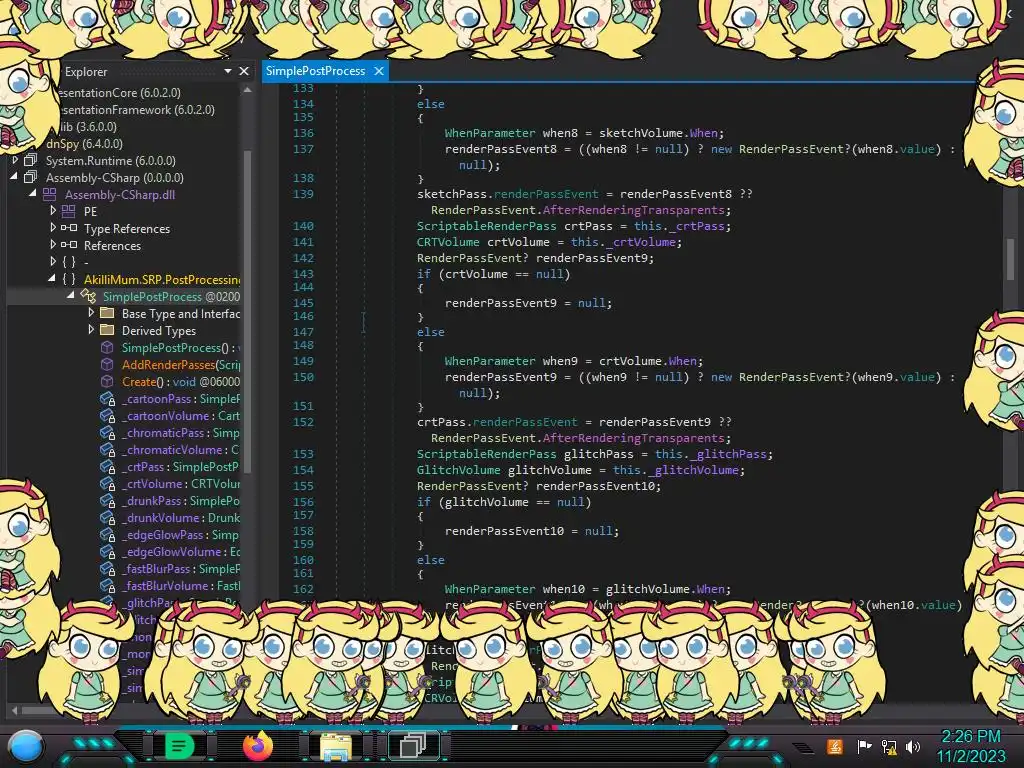Close the SimplePostProcess tab
This screenshot has width=1024, height=768.
click(379, 71)
